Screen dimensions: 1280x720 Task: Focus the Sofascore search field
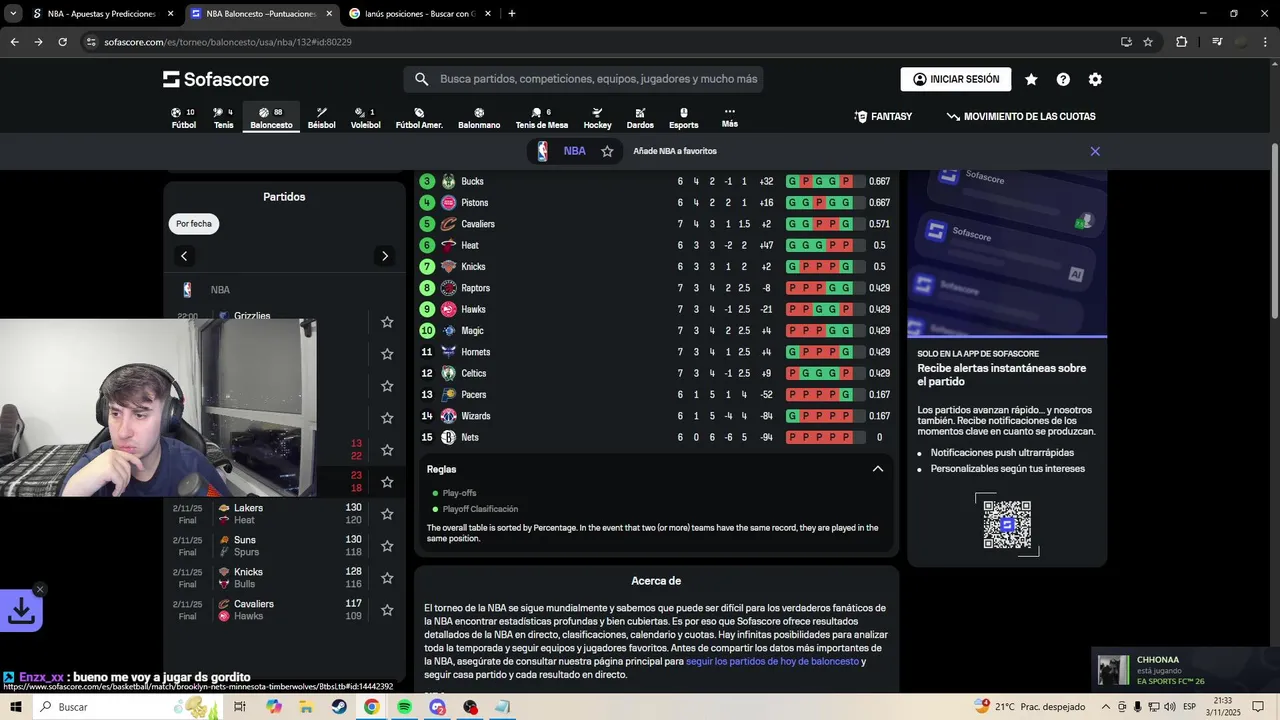[x=584, y=79]
